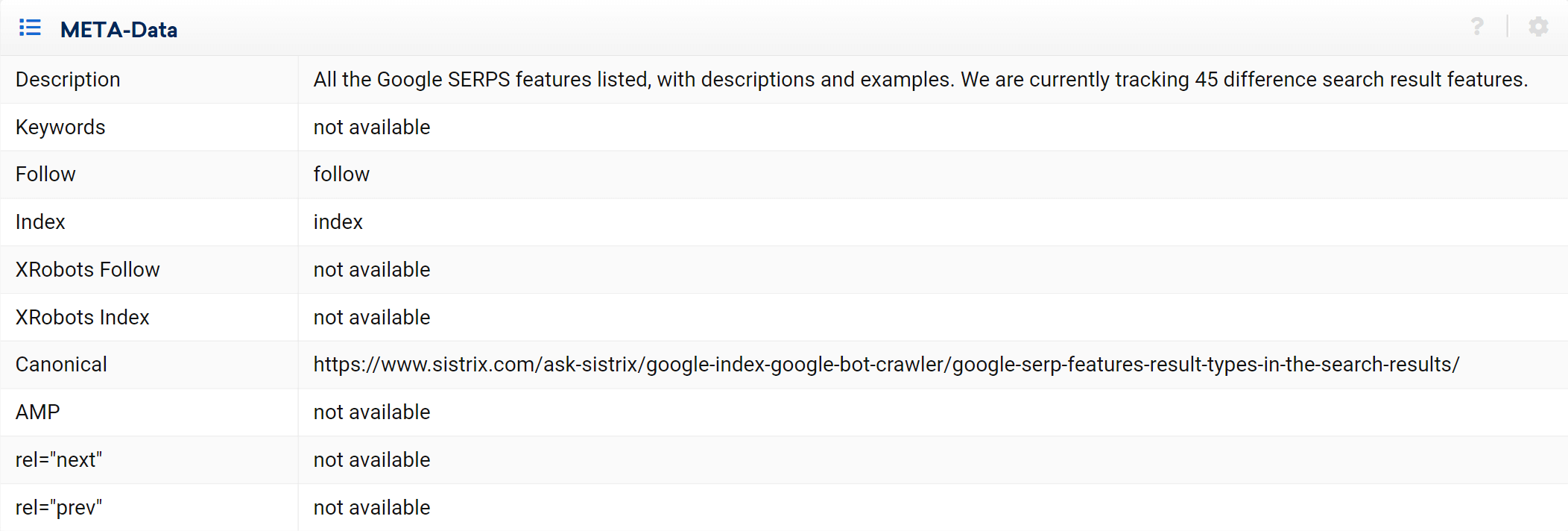1568x531 pixels.
Task: Select the XRobots Index label
Action: click(83, 318)
